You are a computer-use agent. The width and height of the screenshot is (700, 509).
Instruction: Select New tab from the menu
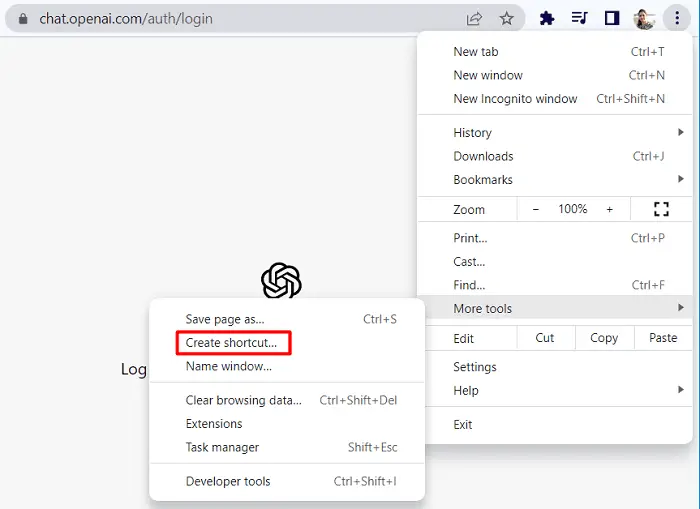coord(554,52)
